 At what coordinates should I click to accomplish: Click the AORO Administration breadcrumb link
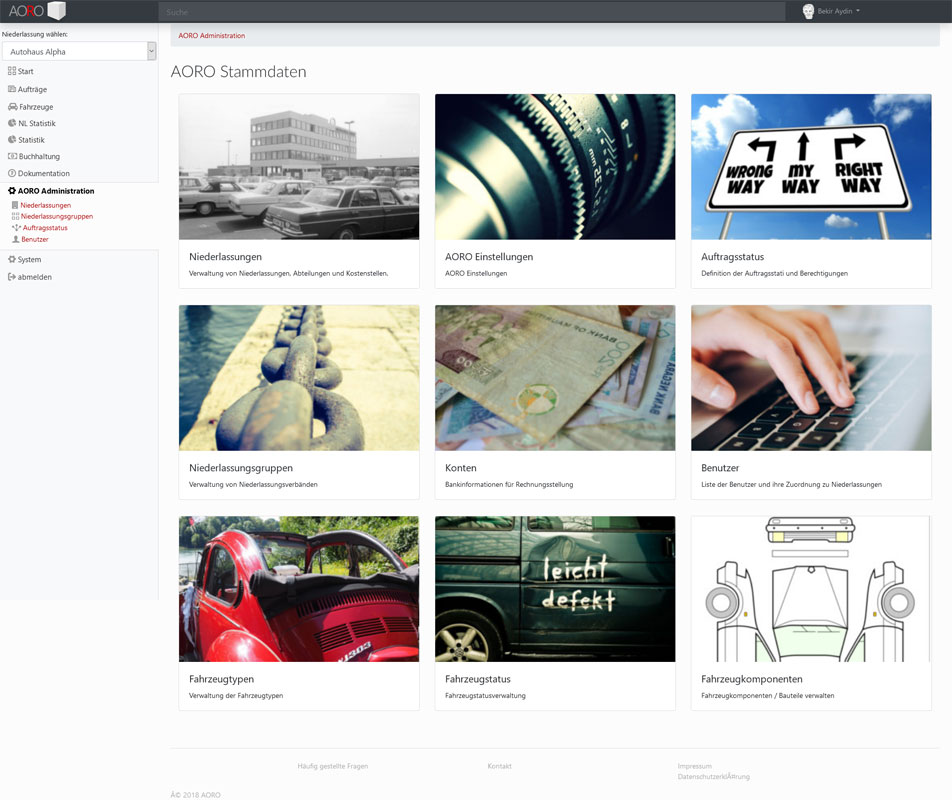coord(211,36)
